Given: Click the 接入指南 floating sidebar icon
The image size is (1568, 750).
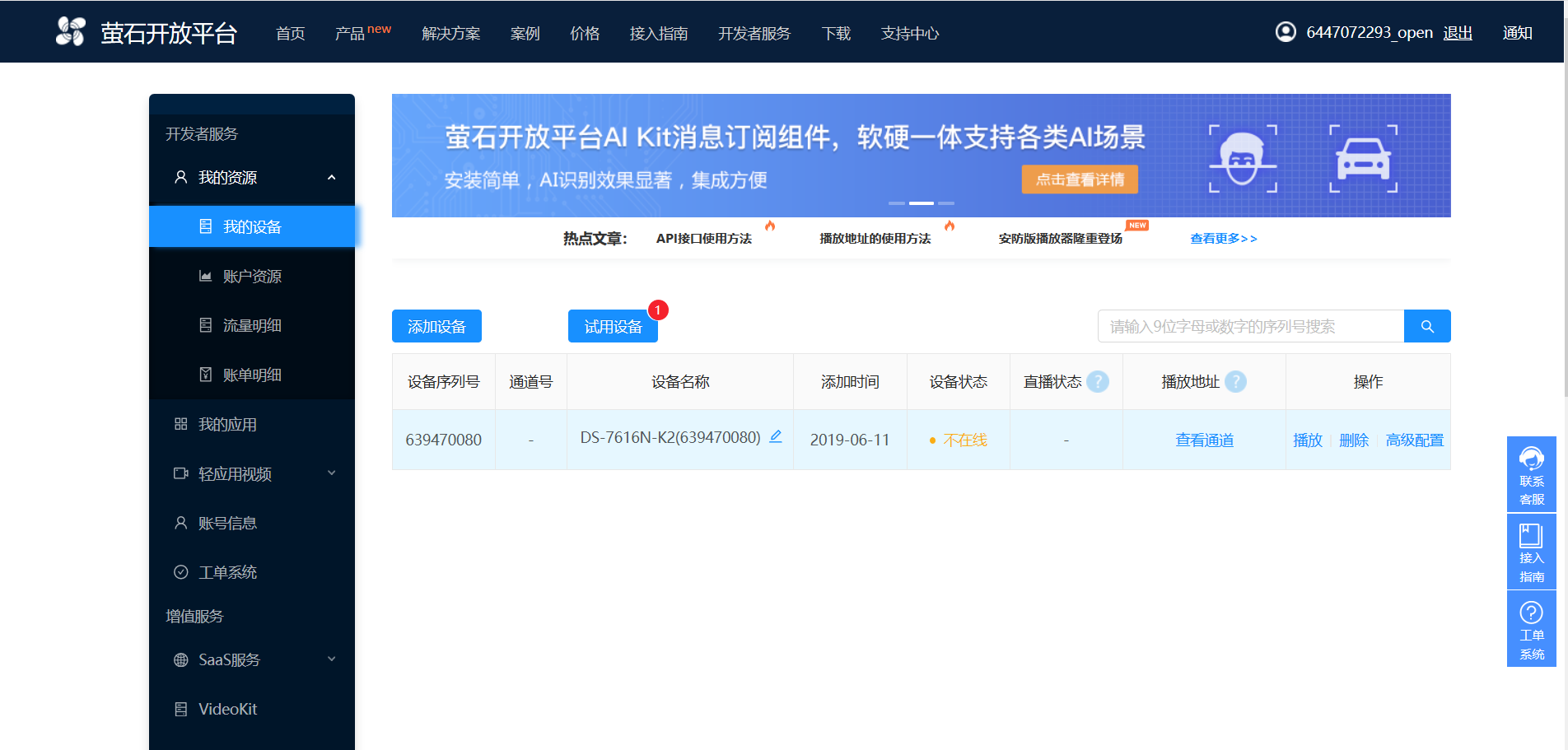Looking at the screenshot, I should click(1531, 537).
